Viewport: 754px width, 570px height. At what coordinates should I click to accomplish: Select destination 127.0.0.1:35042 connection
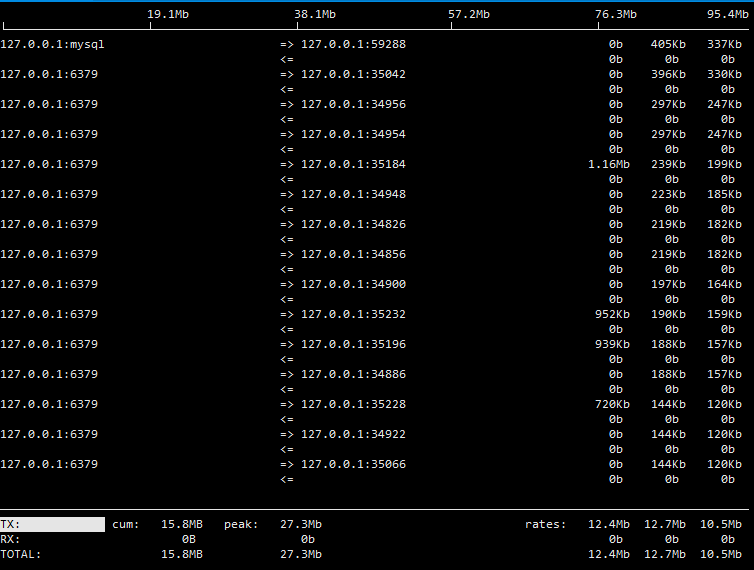pyautogui.click(x=353, y=74)
